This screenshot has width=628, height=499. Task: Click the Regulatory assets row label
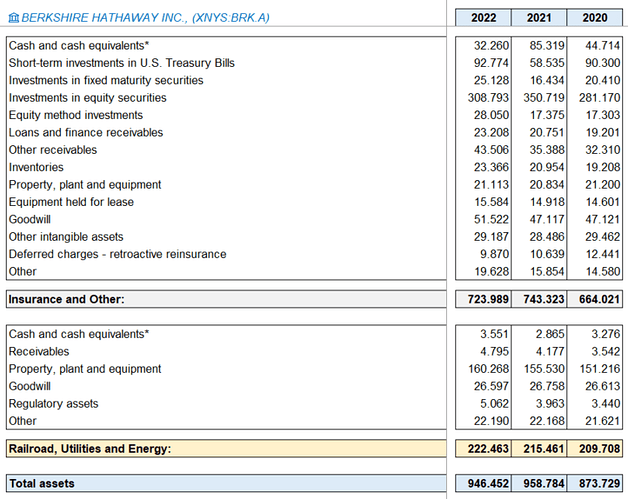53,404
